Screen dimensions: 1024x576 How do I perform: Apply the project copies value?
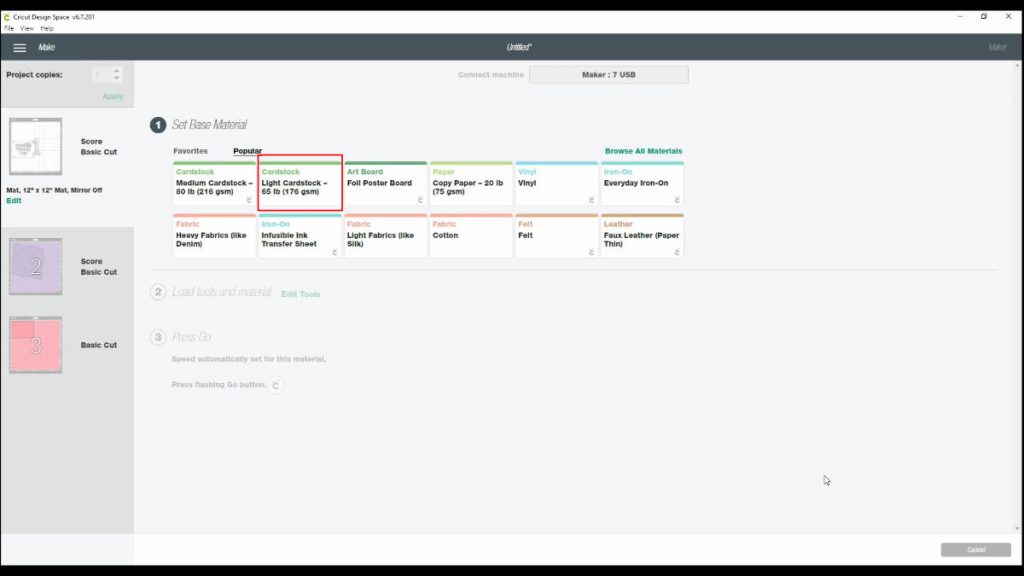pos(112,96)
